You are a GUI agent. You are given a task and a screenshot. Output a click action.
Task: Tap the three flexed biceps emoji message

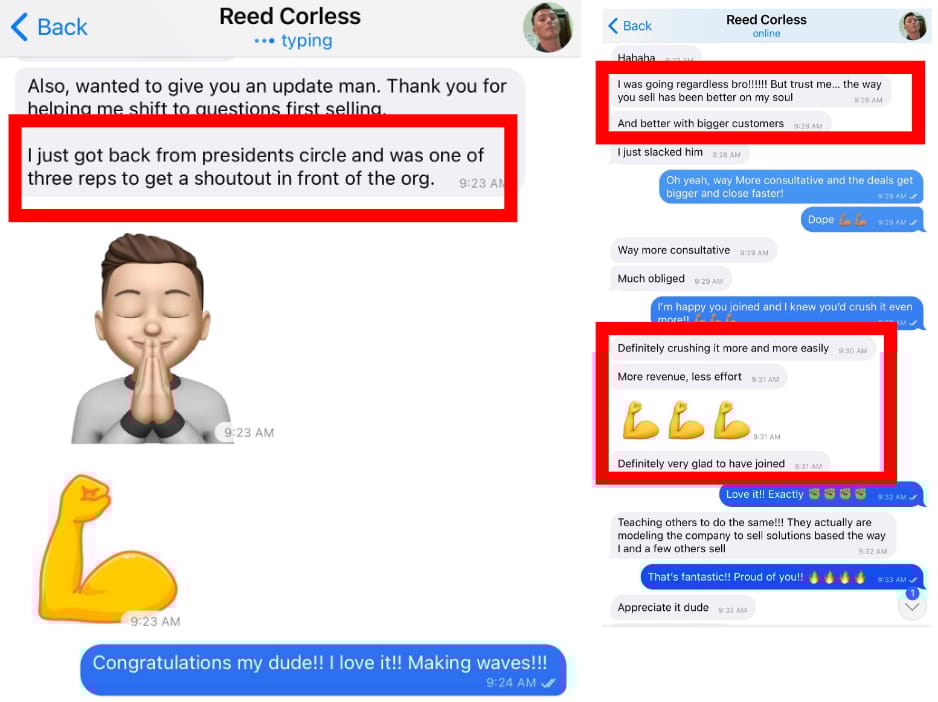pyautogui.click(x=686, y=420)
